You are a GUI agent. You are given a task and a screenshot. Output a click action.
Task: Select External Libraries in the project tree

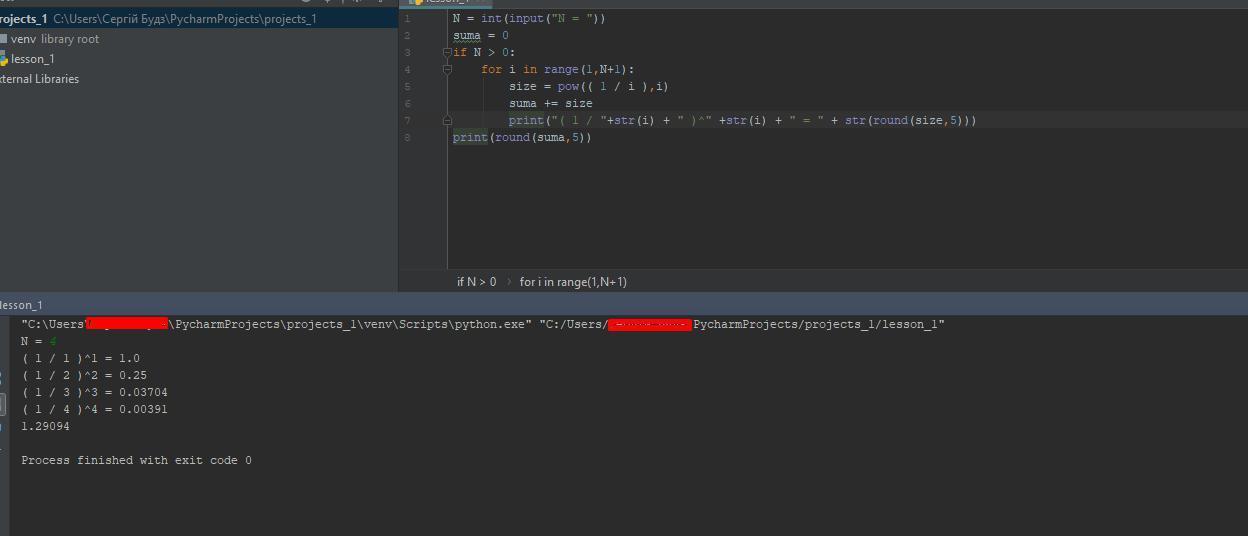(39, 79)
